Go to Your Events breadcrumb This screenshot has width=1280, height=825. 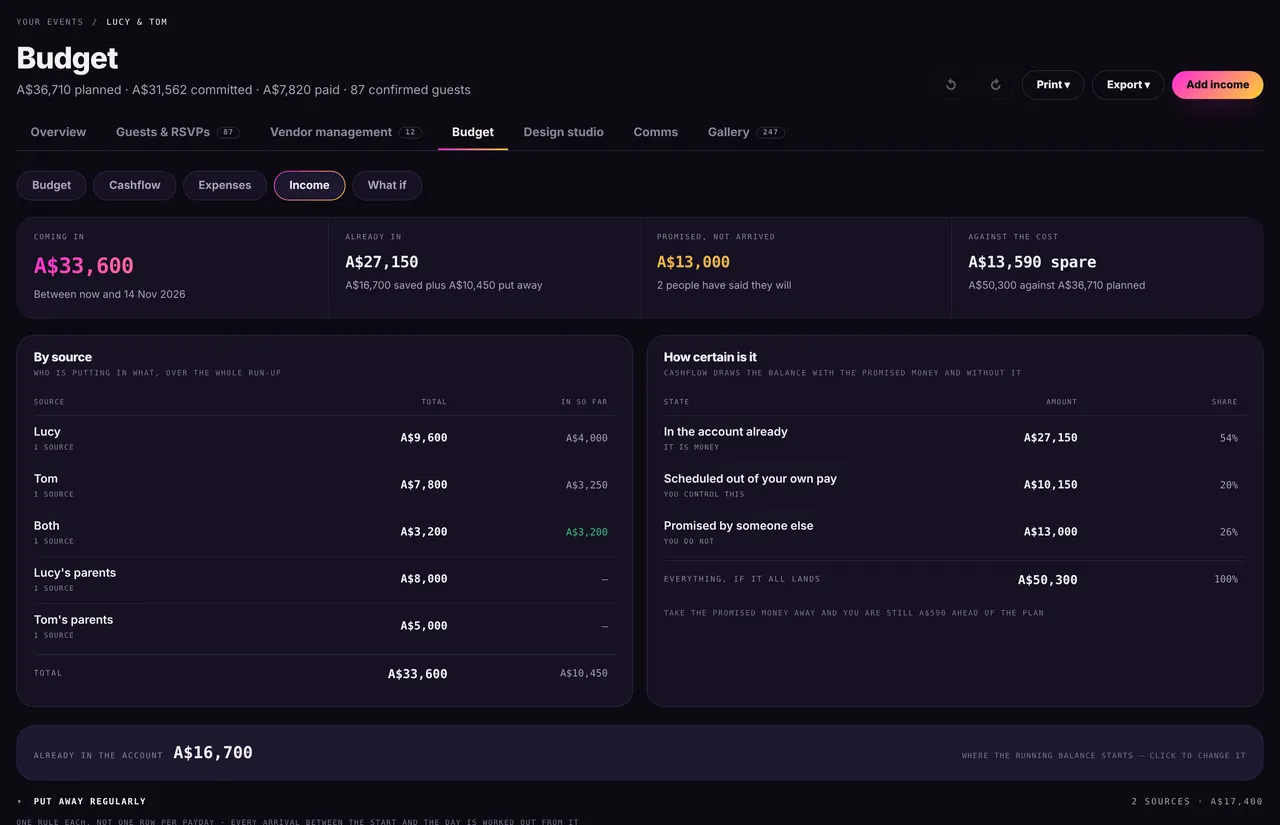pyautogui.click(x=50, y=22)
